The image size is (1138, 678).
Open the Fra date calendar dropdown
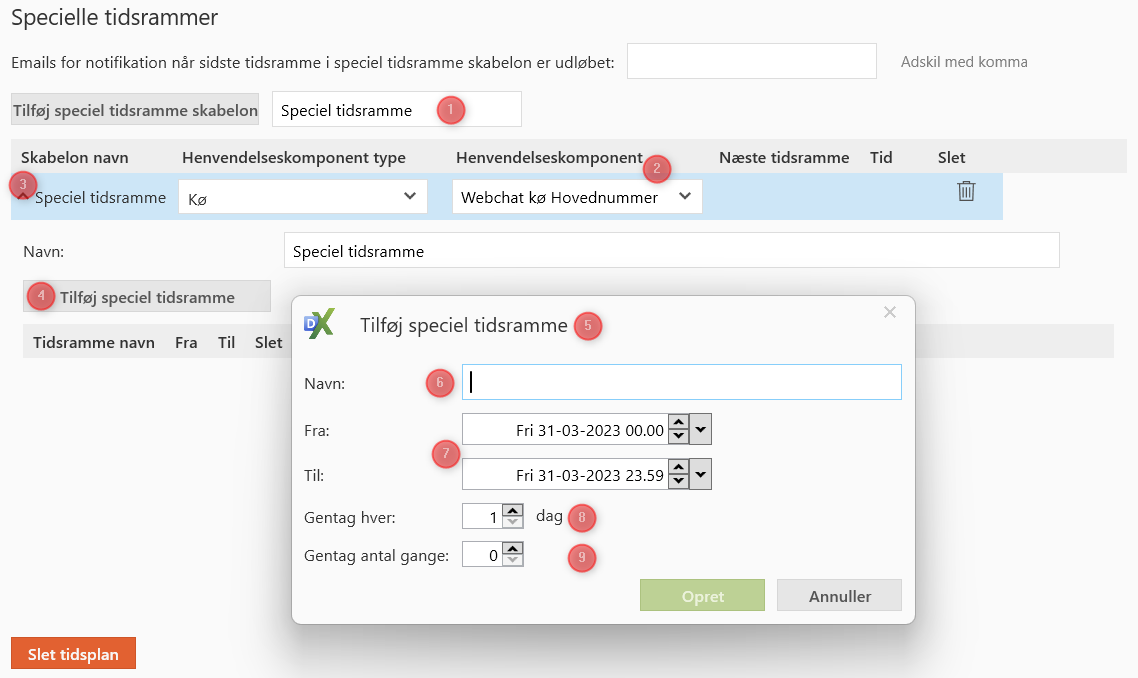[x=701, y=430]
